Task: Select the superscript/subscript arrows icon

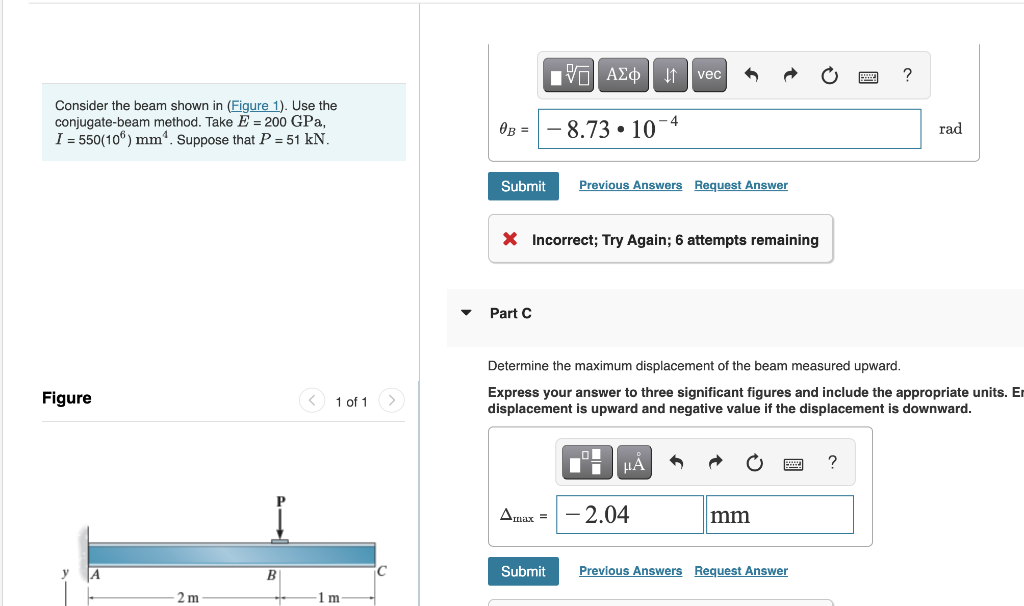Action: tap(670, 74)
